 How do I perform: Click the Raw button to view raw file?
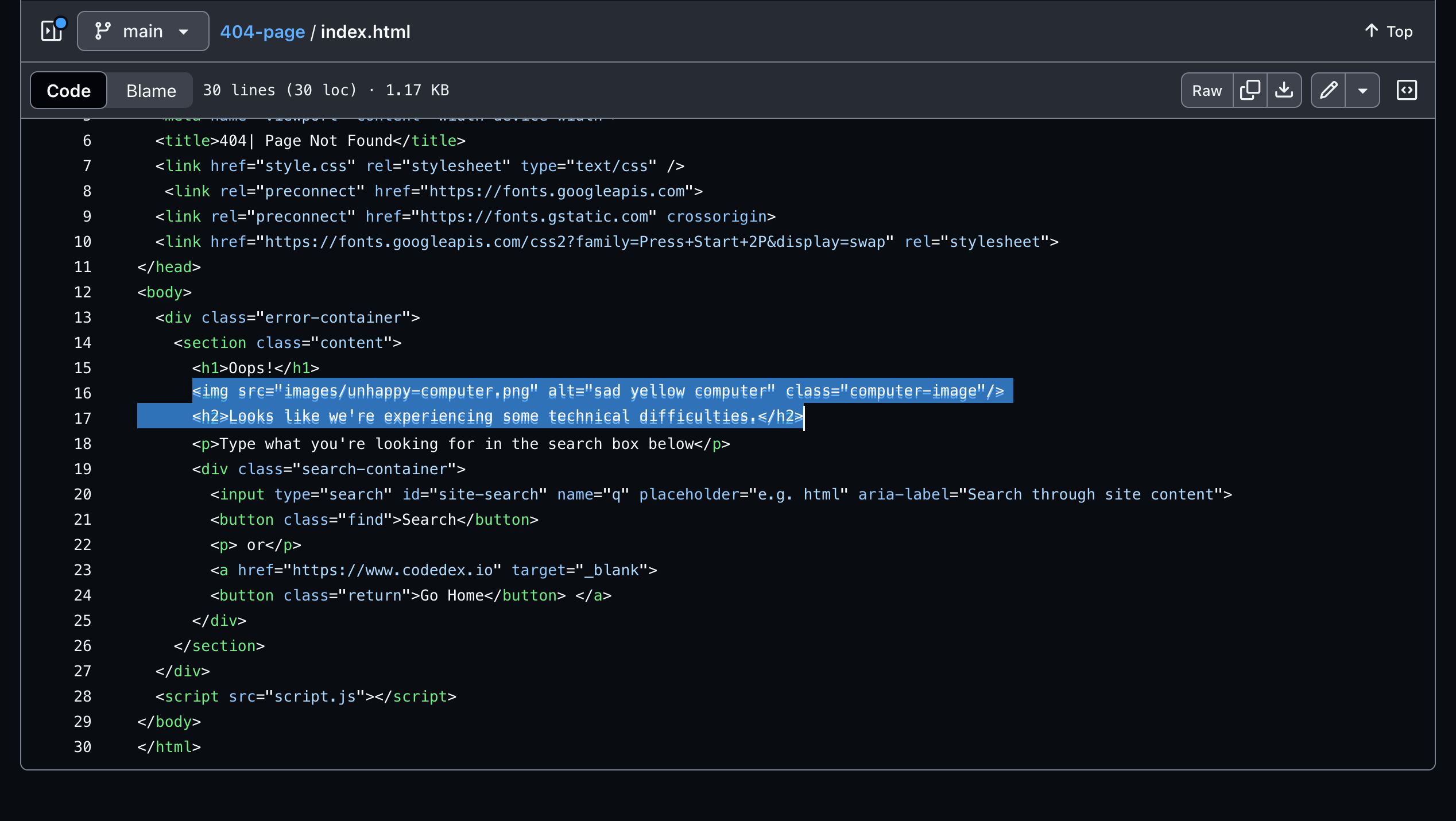1206,90
